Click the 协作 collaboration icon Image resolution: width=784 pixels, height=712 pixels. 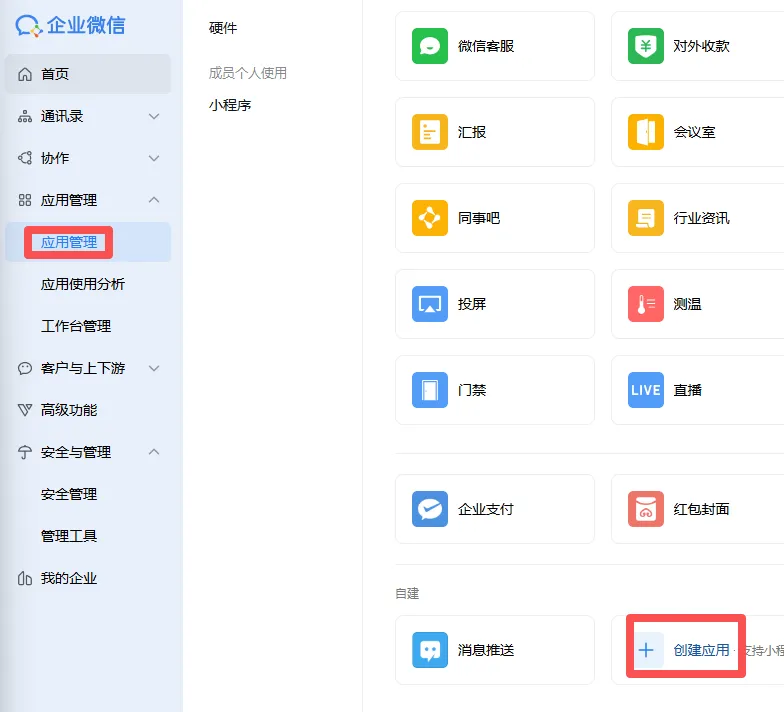[24, 158]
